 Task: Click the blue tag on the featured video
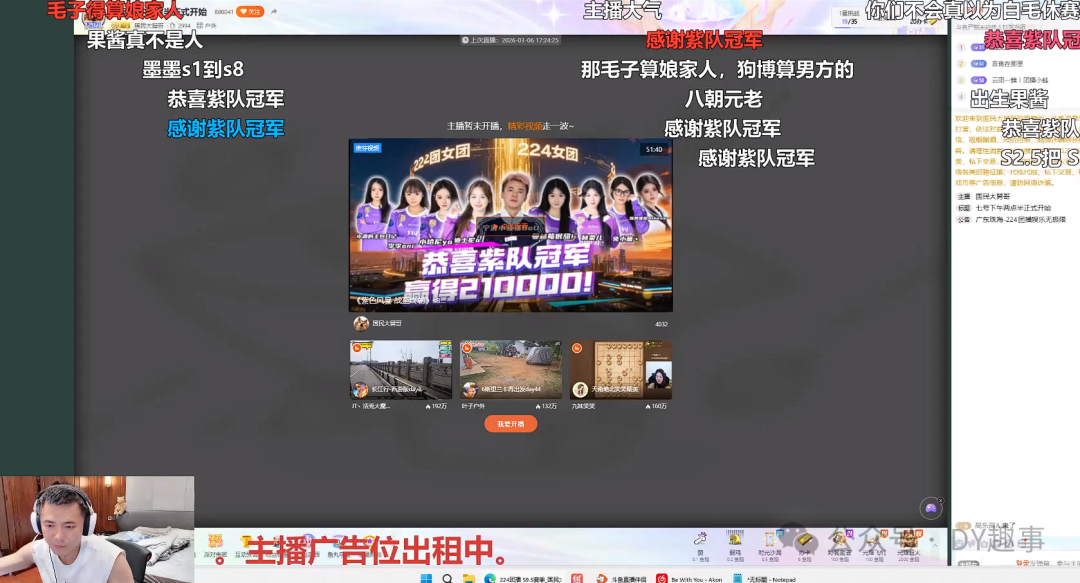point(368,147)
